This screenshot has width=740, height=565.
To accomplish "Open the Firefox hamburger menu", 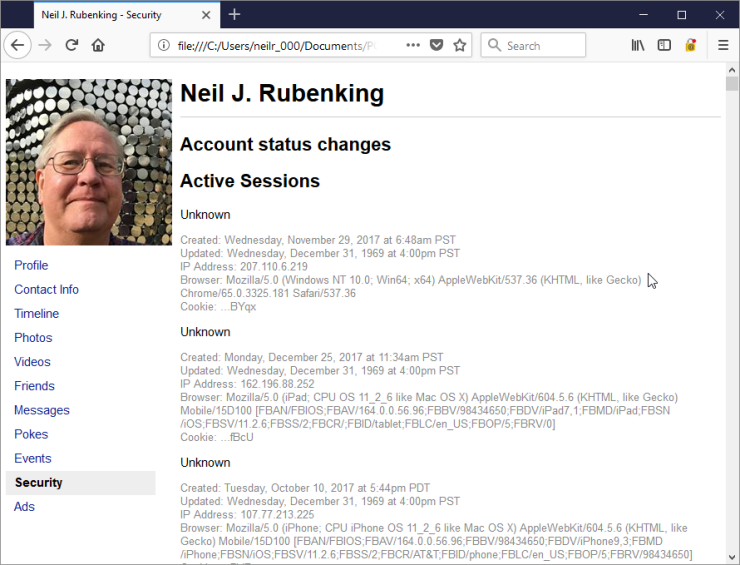I will pos(723,45).
